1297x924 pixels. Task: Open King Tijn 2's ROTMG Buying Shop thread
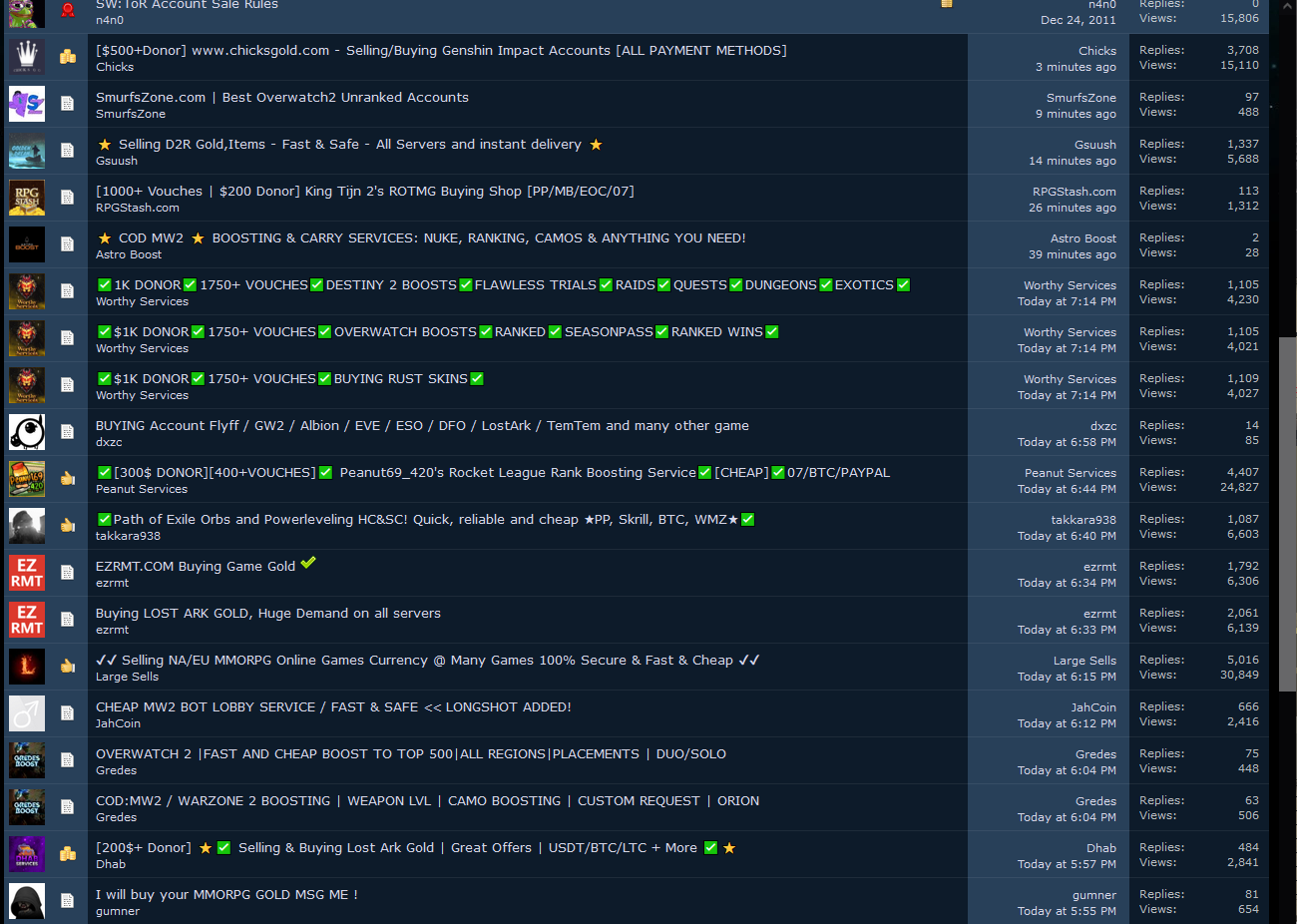365,191
